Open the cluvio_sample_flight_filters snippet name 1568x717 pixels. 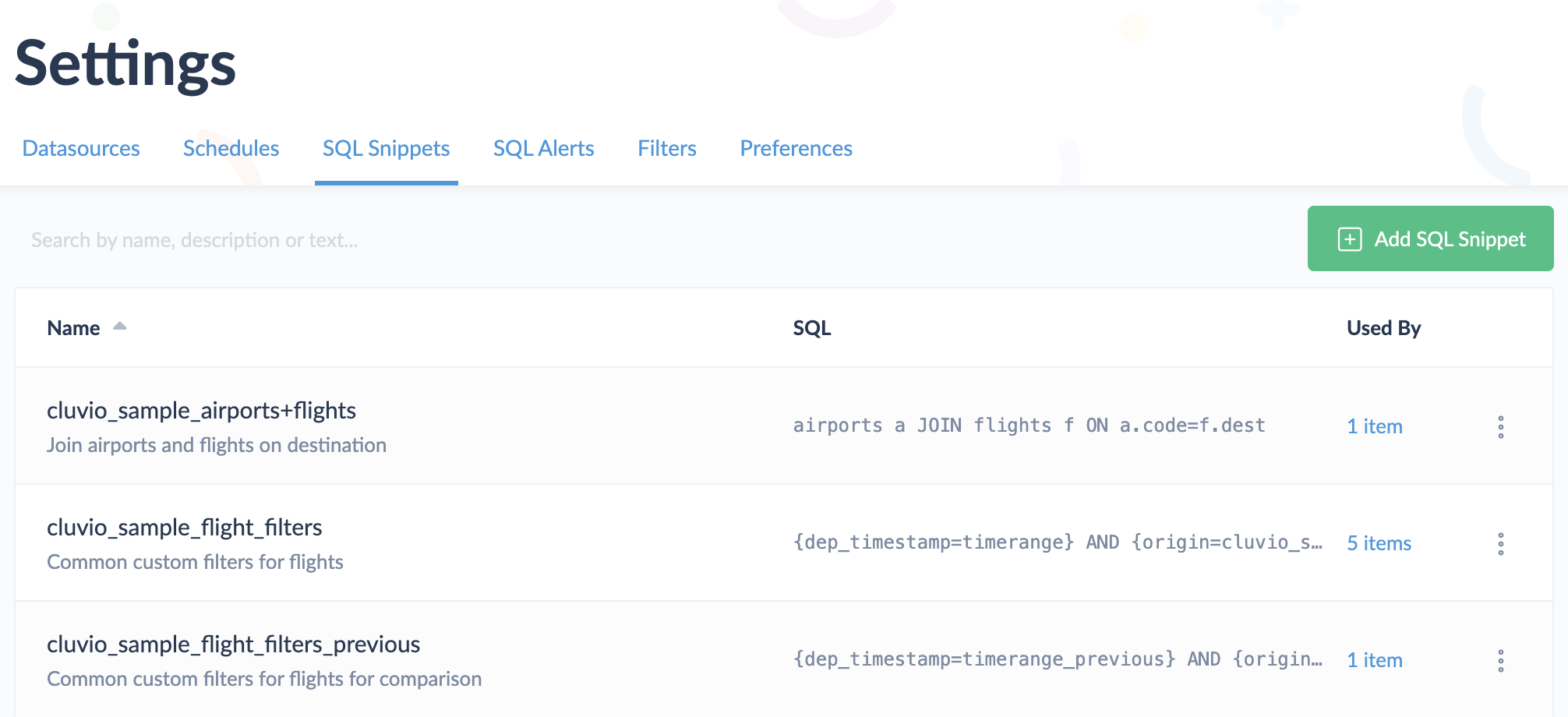click(184, 528)
